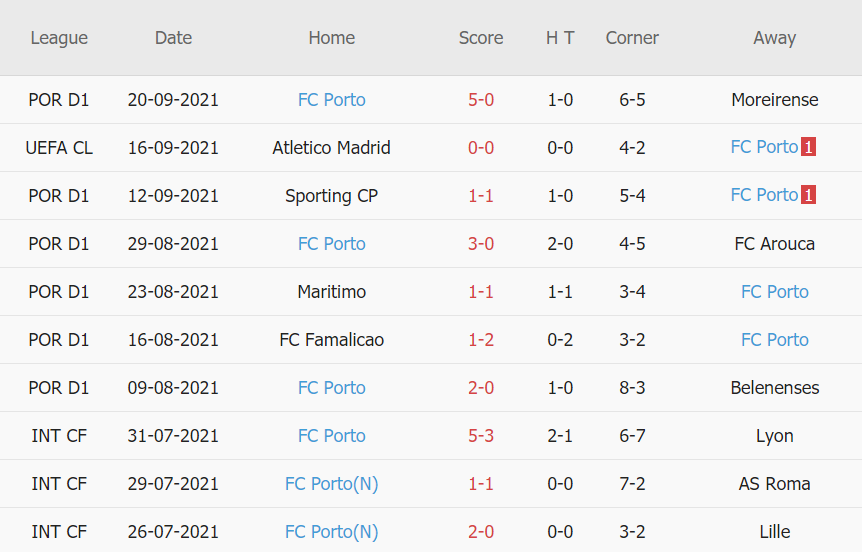Click the Corner column header
Screen dimensions: 862x552
pos(632,38)
